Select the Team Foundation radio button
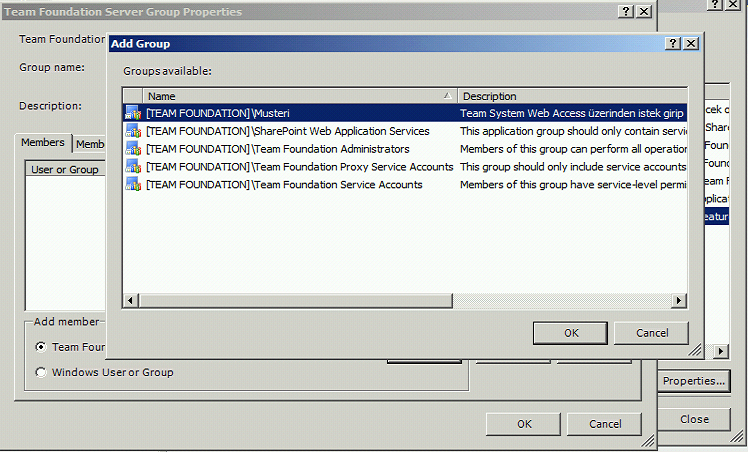 tap(41, 347)
